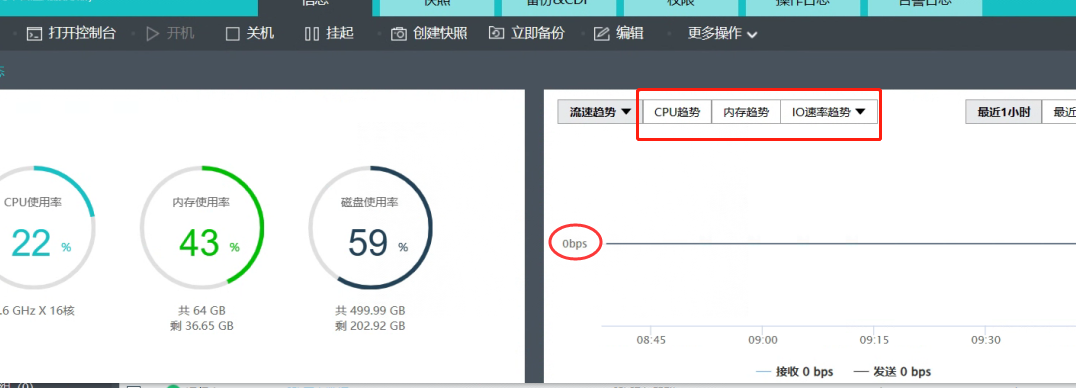Click the 挂起 suspend pause icon
The image size is (1076, 388).
pos(312,34)
